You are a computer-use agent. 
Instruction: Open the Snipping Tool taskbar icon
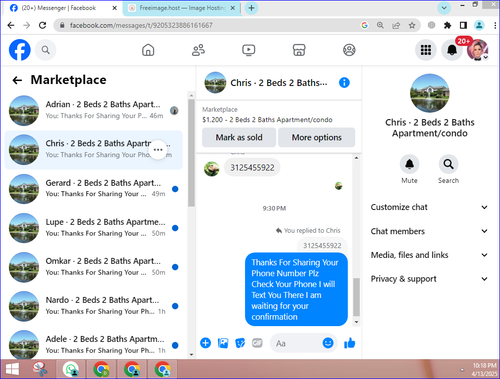point(40,369)
